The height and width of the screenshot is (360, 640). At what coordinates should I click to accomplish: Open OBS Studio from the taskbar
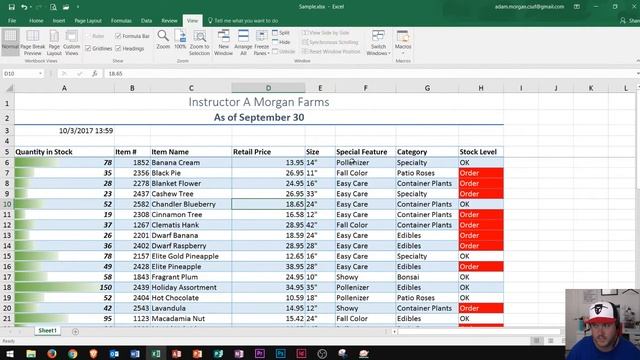tap(322, 353)
